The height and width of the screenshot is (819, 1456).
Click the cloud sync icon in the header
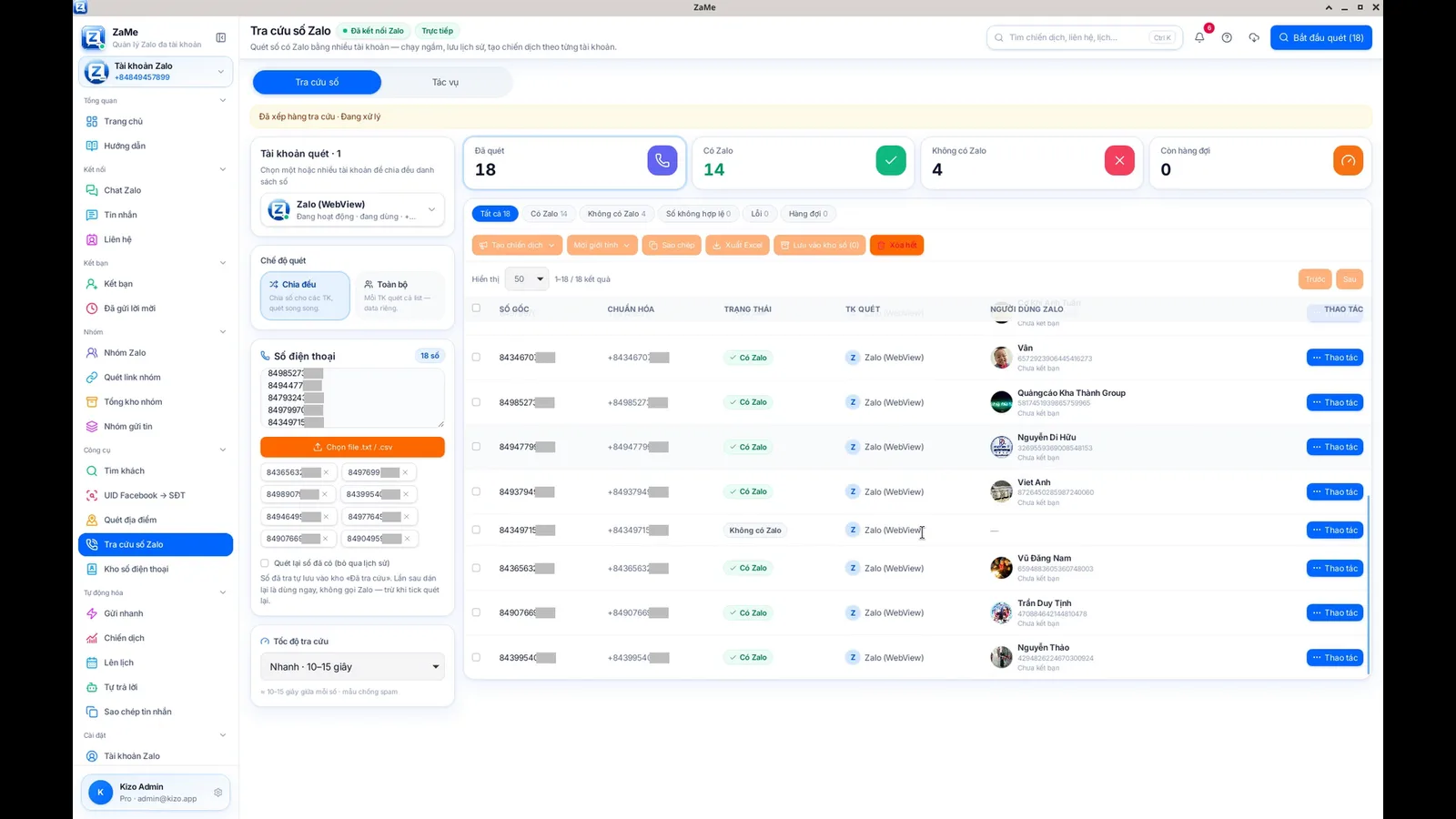(x=1254, y=37)
